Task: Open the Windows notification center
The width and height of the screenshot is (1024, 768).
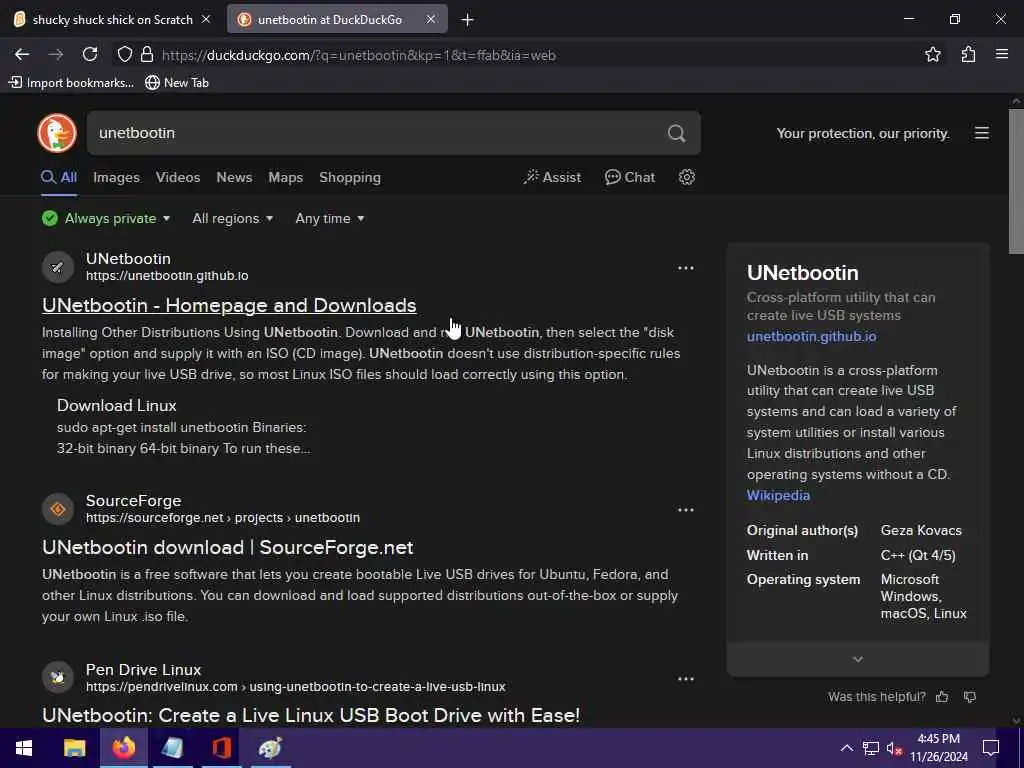Action: pyautogui.click(x=991, y=748)
